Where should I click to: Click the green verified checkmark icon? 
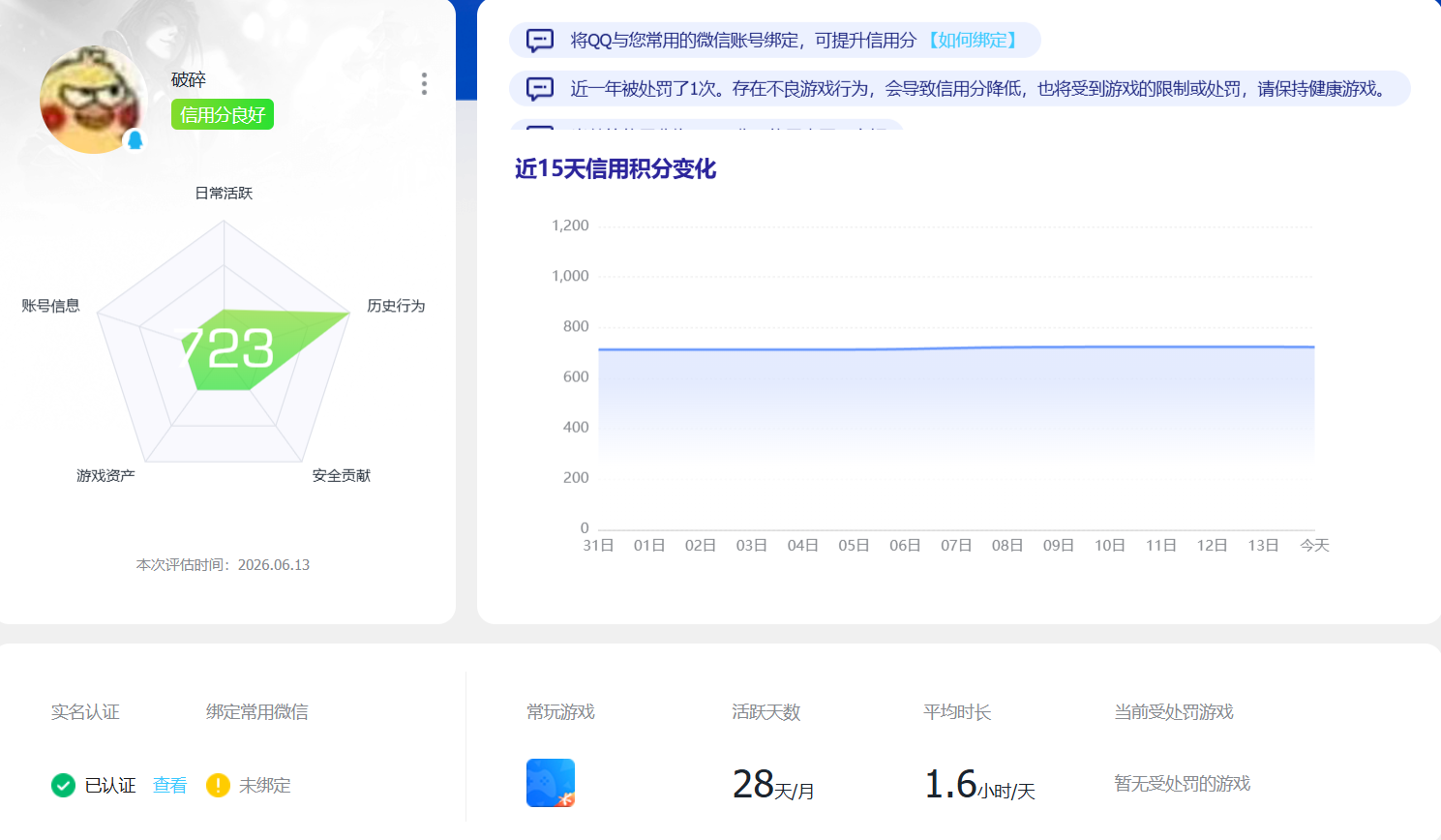coord(63,785)
